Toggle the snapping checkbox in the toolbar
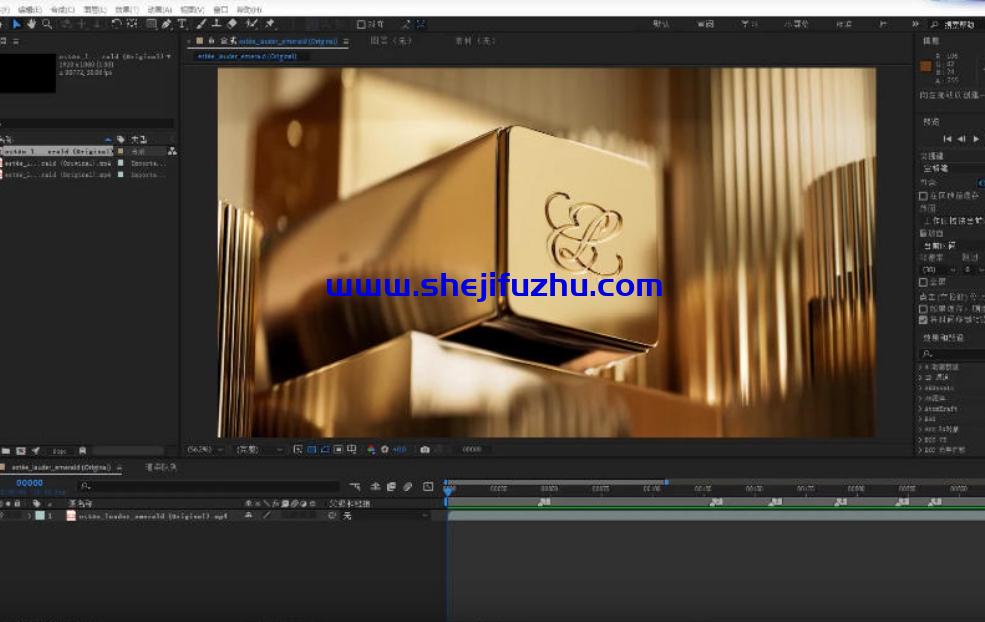 pos(362,24)
